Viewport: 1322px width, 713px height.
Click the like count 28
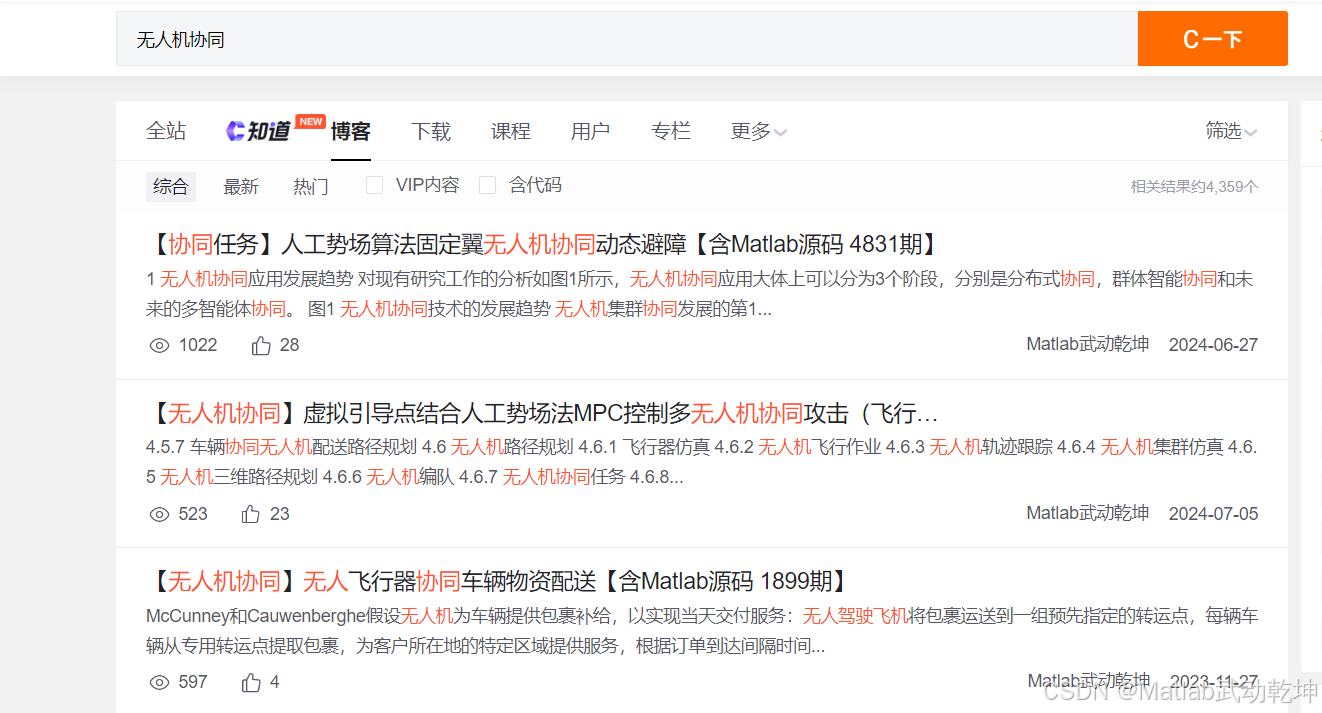click(x=290, y=345)
